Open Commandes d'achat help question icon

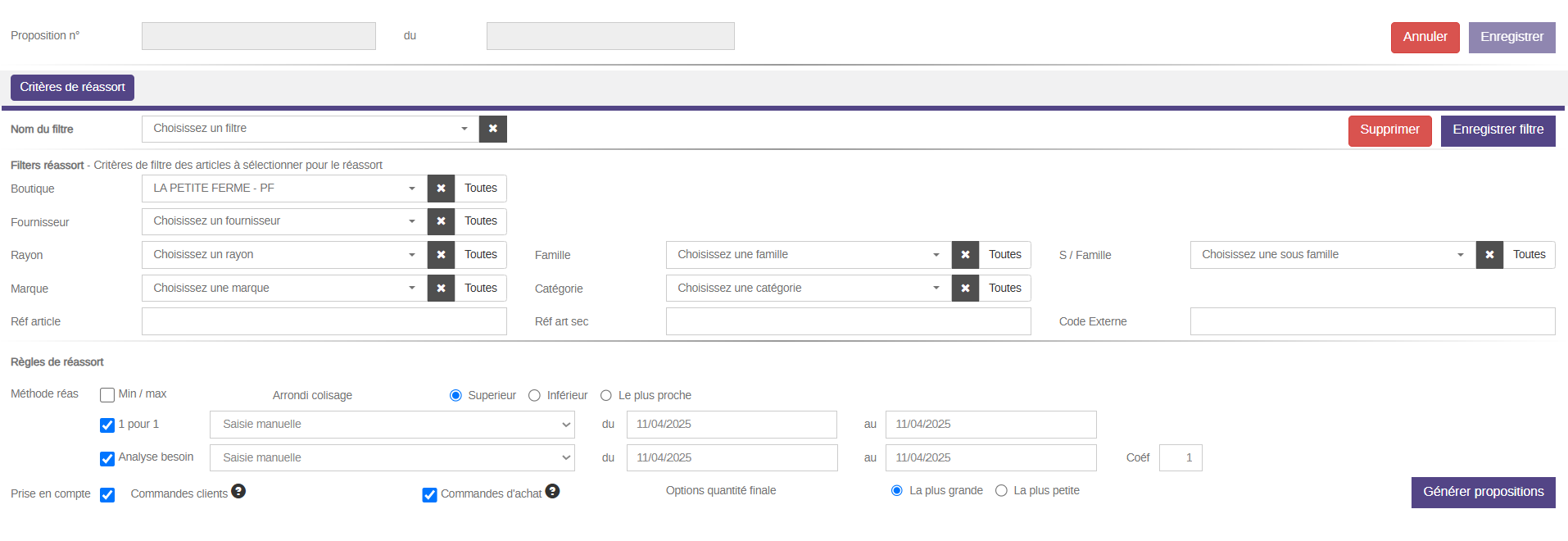click(x=552, y=491)
